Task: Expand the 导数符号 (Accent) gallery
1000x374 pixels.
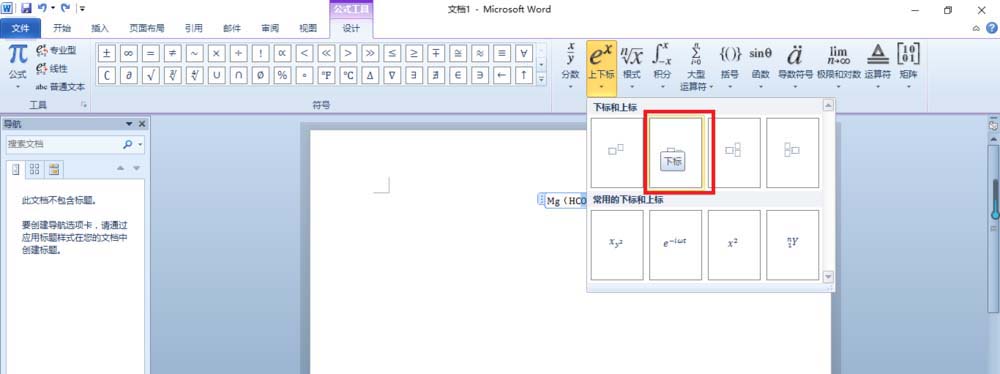Action: pos(795,66)
